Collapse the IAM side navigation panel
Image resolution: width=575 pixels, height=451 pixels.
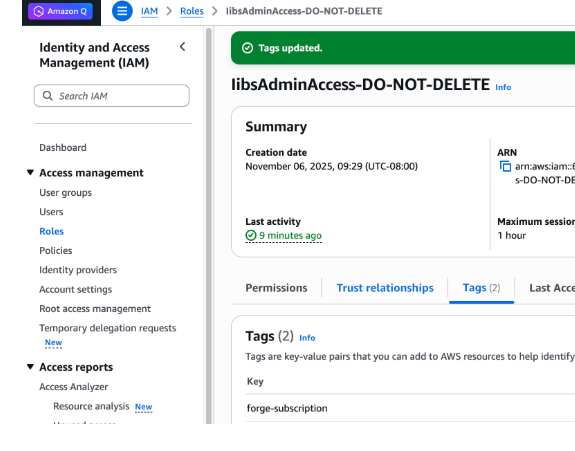click(182, 47)
